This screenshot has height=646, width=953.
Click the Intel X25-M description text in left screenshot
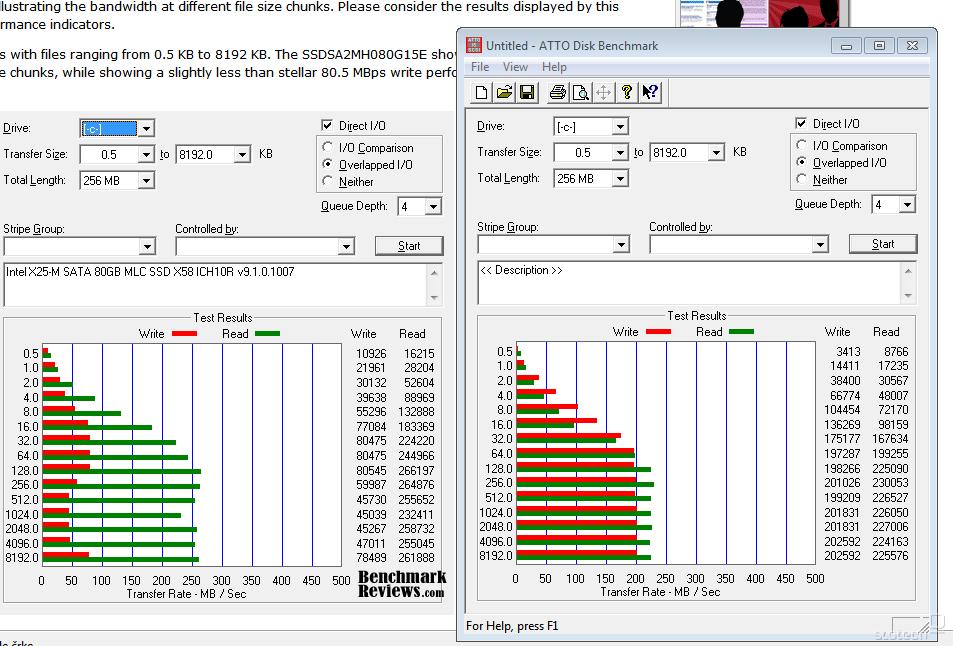[150, 272]
